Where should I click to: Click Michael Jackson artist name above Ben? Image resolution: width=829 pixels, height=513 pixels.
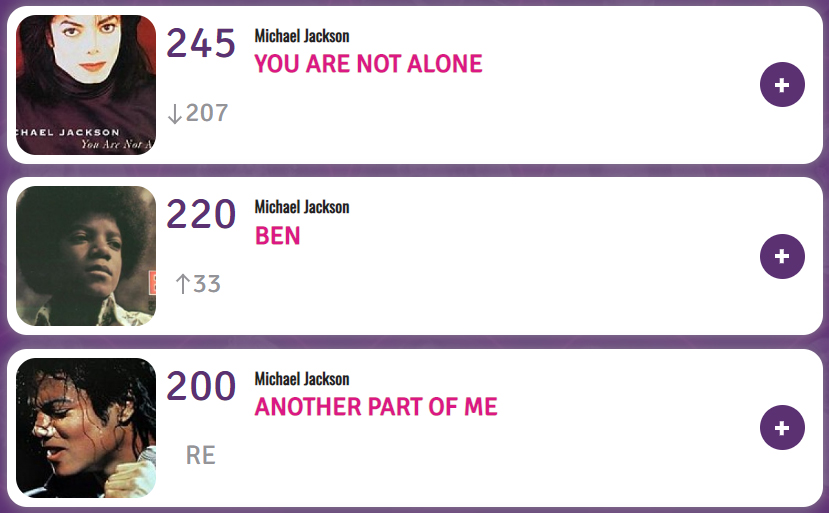click(302, 207)
